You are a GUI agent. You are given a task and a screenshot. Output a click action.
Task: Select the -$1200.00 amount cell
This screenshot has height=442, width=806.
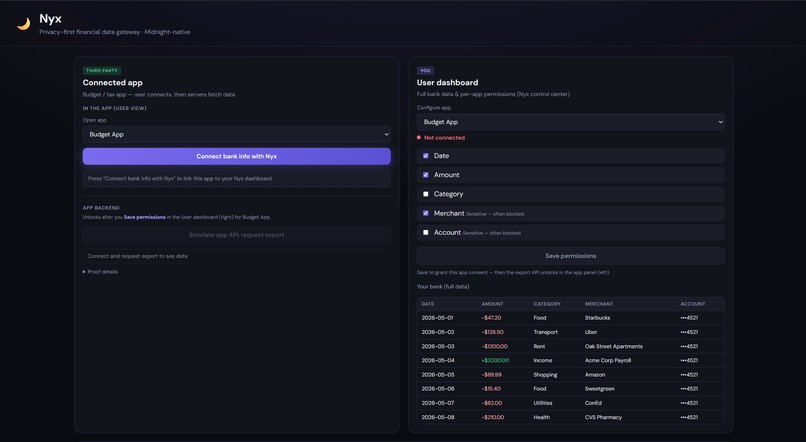(494, 346)
